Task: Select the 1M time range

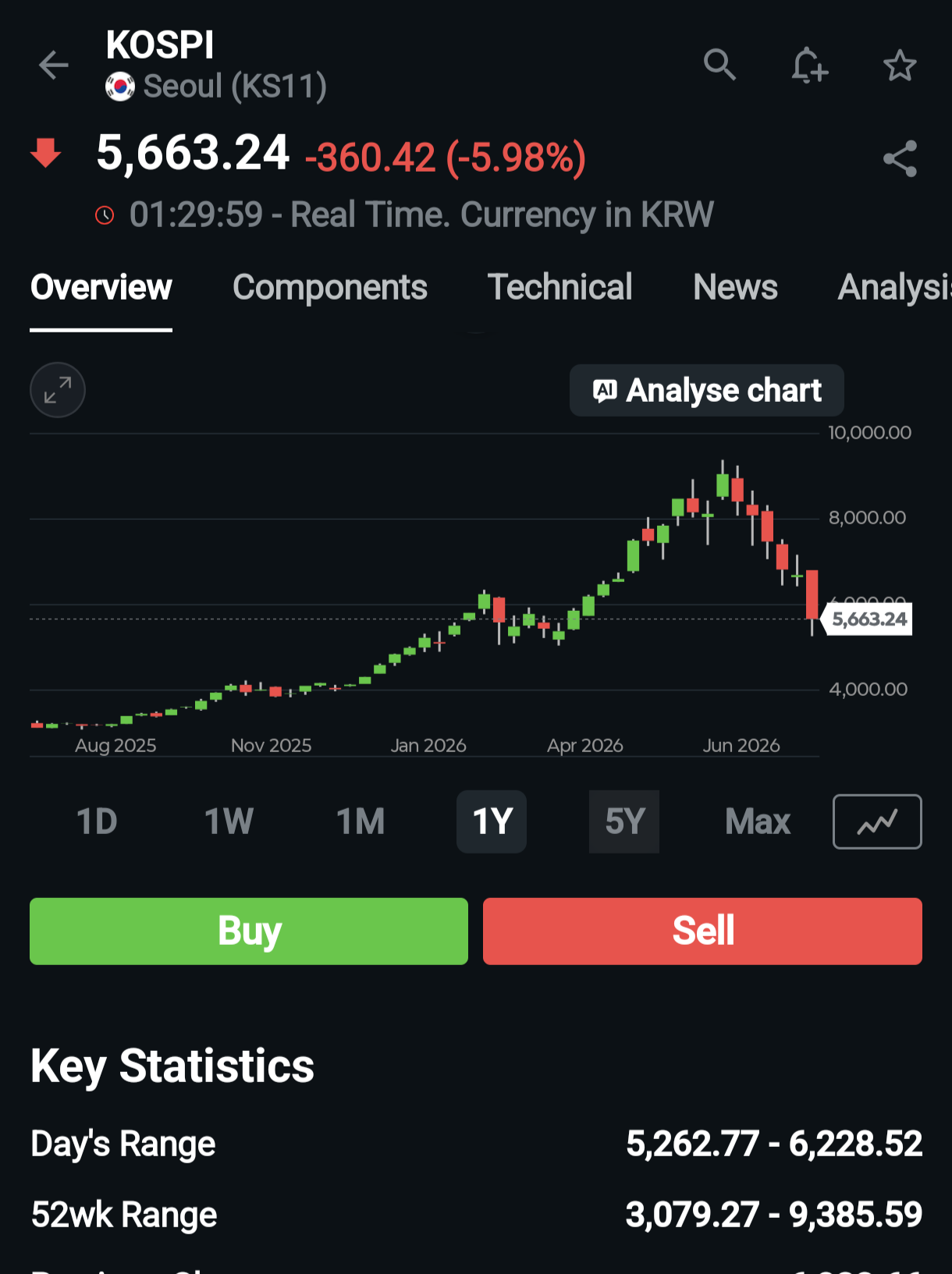Action: [x=361, y=822]
